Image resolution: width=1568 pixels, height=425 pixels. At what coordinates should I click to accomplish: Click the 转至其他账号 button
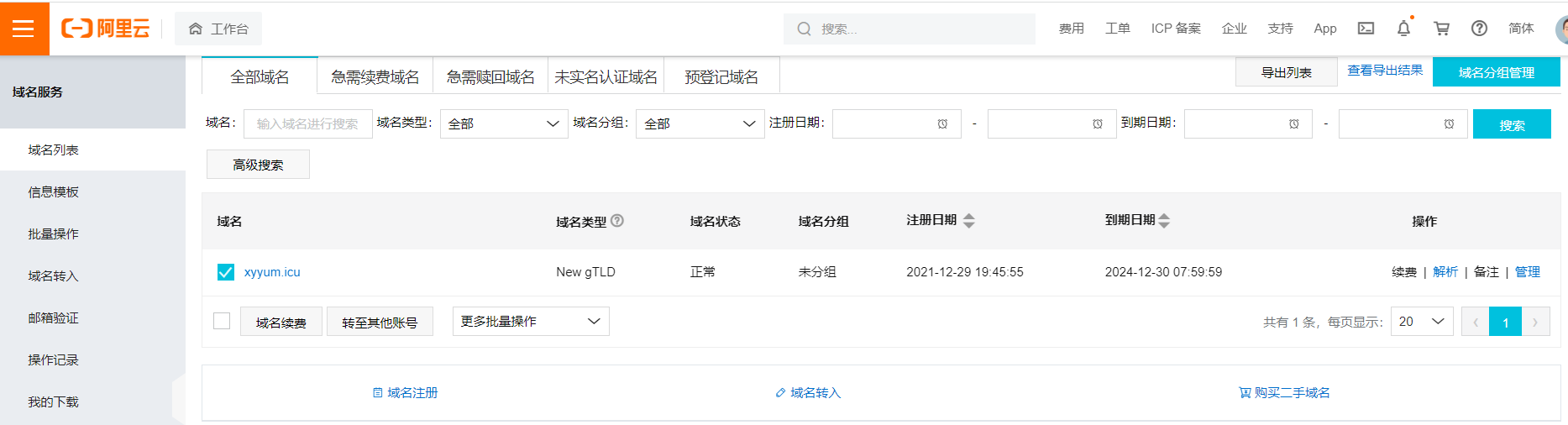pos(380,322)
